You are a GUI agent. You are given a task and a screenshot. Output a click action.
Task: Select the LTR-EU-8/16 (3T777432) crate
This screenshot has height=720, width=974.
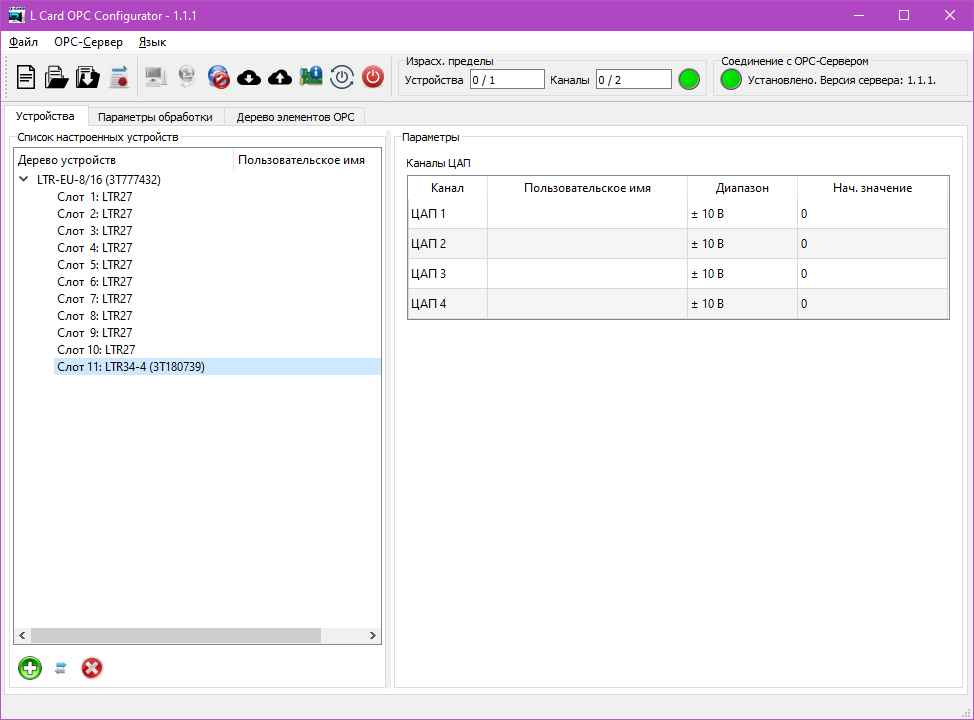(99, 180)
